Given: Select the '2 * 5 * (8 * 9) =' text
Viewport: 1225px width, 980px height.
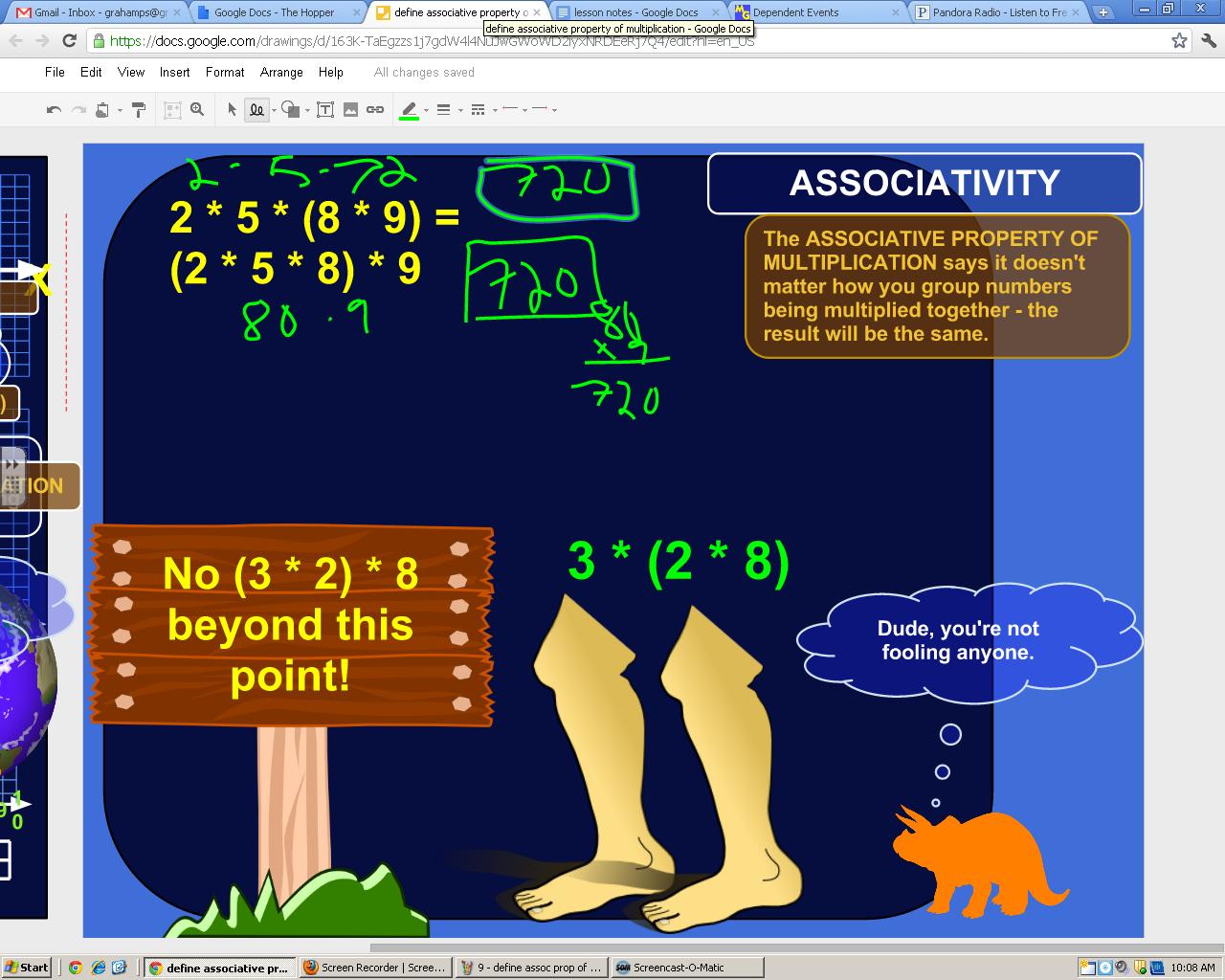Looking at the screenshot, I should pos(315,218).
